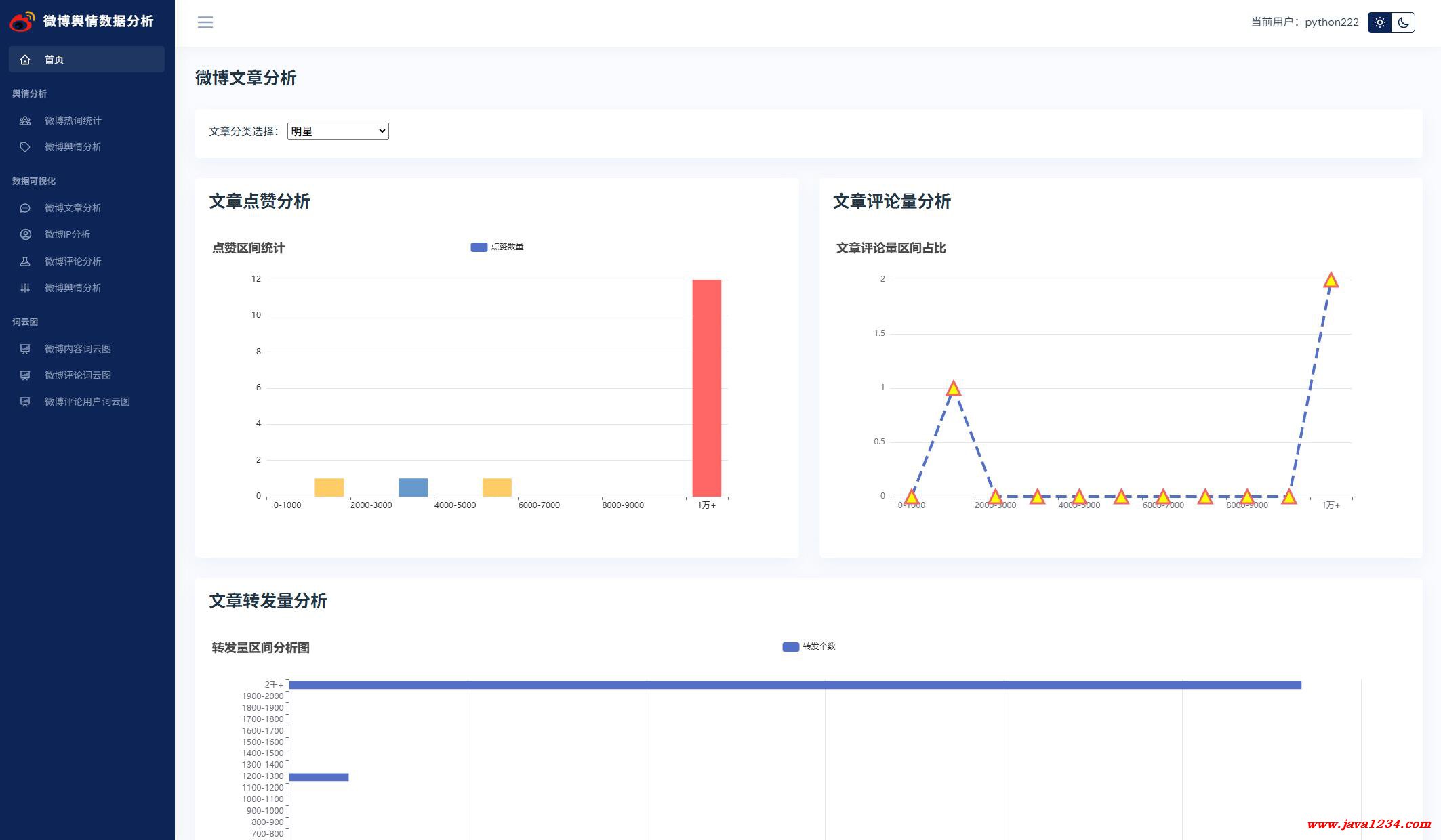Viewport: 1441px width, 840px height.
Task: Click the chat bubble icon for 微博文章分析
Action: pyautogui.click(x=25, y=208)
